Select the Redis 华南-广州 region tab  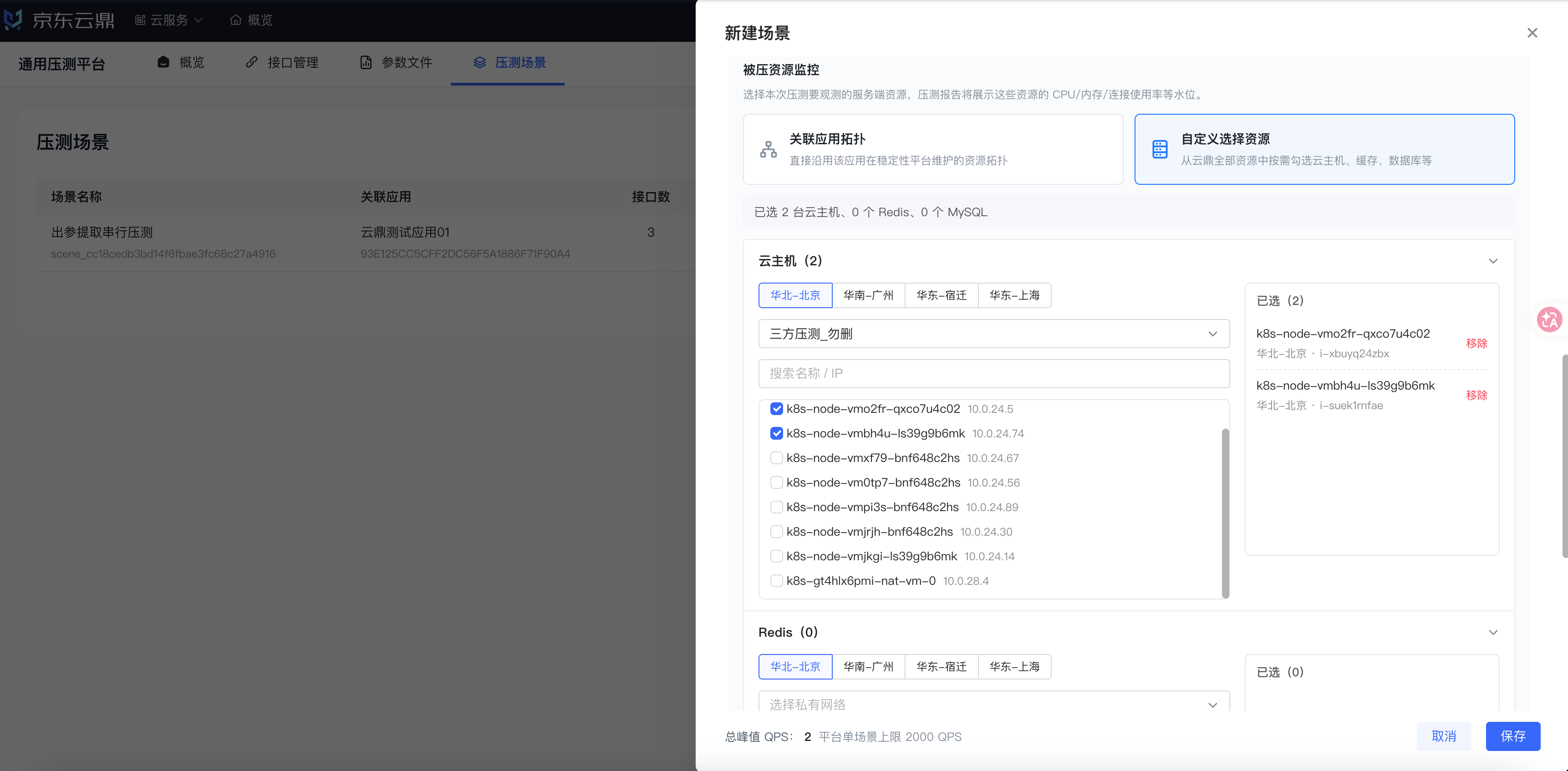868,666
